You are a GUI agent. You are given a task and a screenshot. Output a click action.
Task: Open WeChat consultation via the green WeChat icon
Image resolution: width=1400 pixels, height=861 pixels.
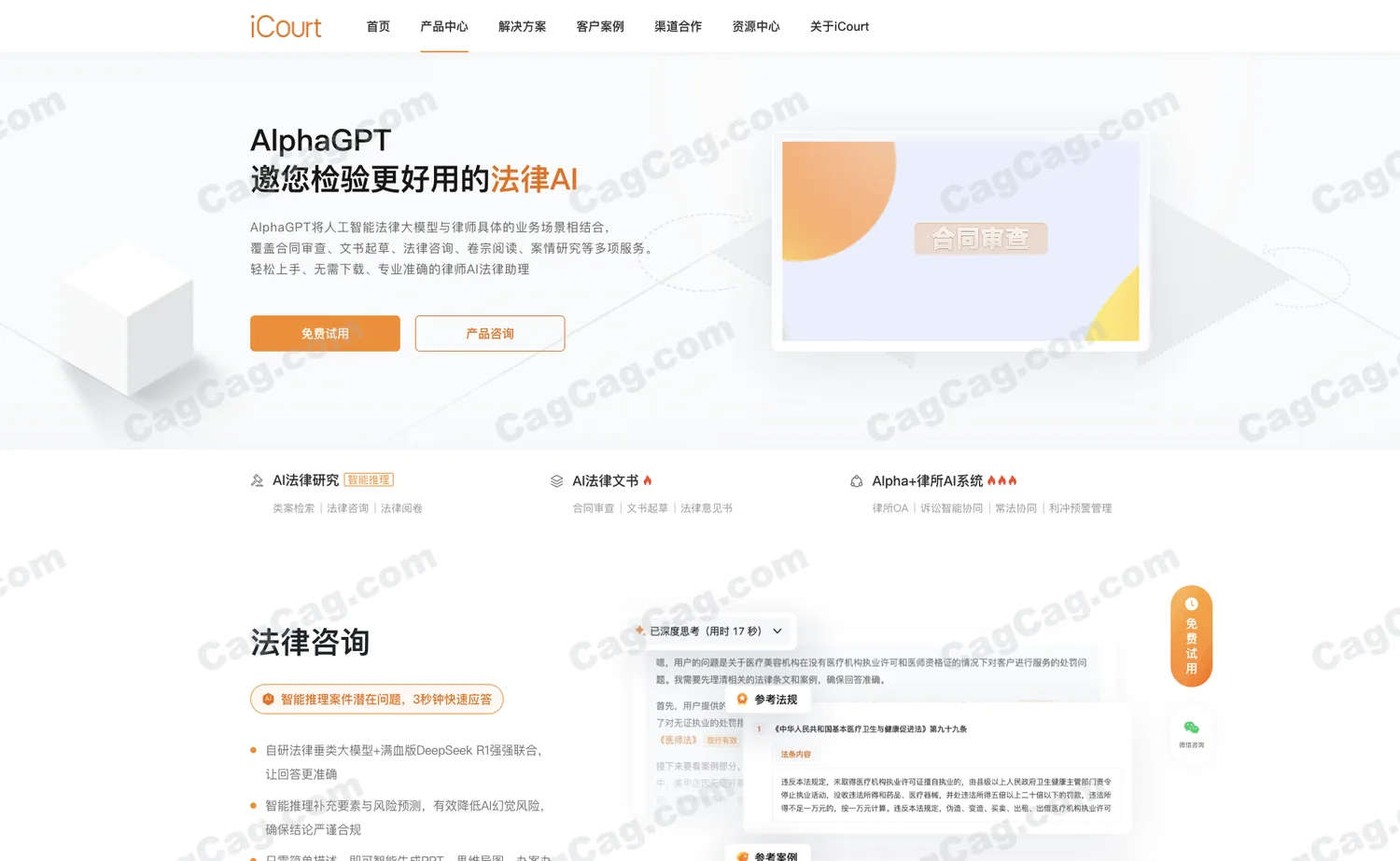pos(1191,728)
